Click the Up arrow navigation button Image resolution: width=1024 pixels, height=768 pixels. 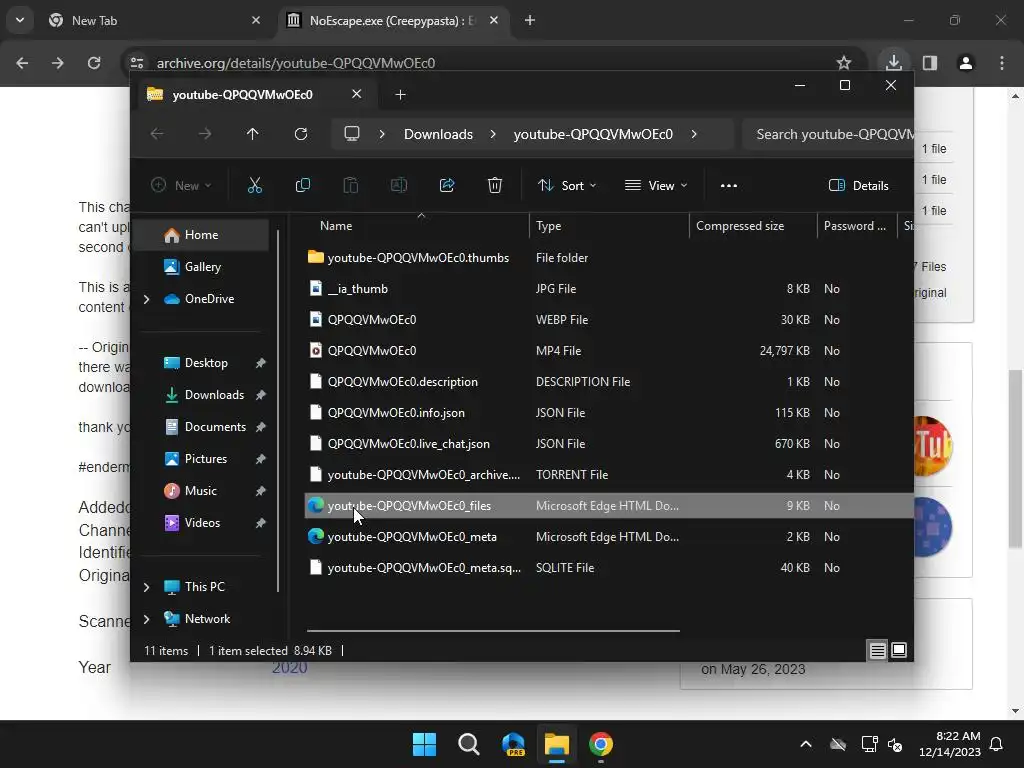[x=252, y=134]
